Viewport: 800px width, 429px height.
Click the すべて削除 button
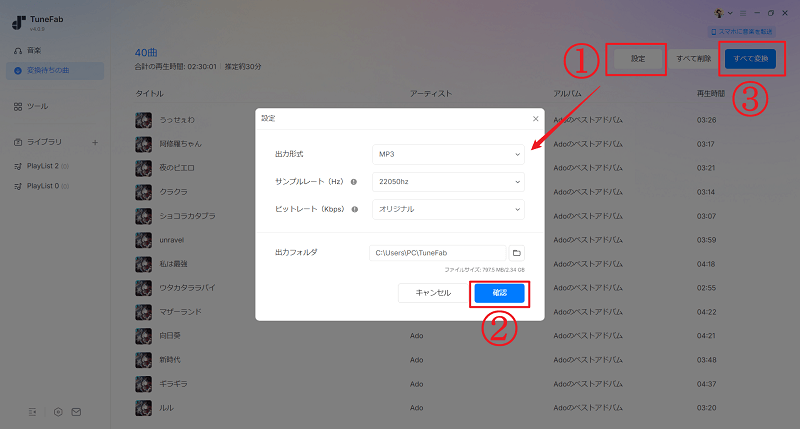click(x=693, y=59)
